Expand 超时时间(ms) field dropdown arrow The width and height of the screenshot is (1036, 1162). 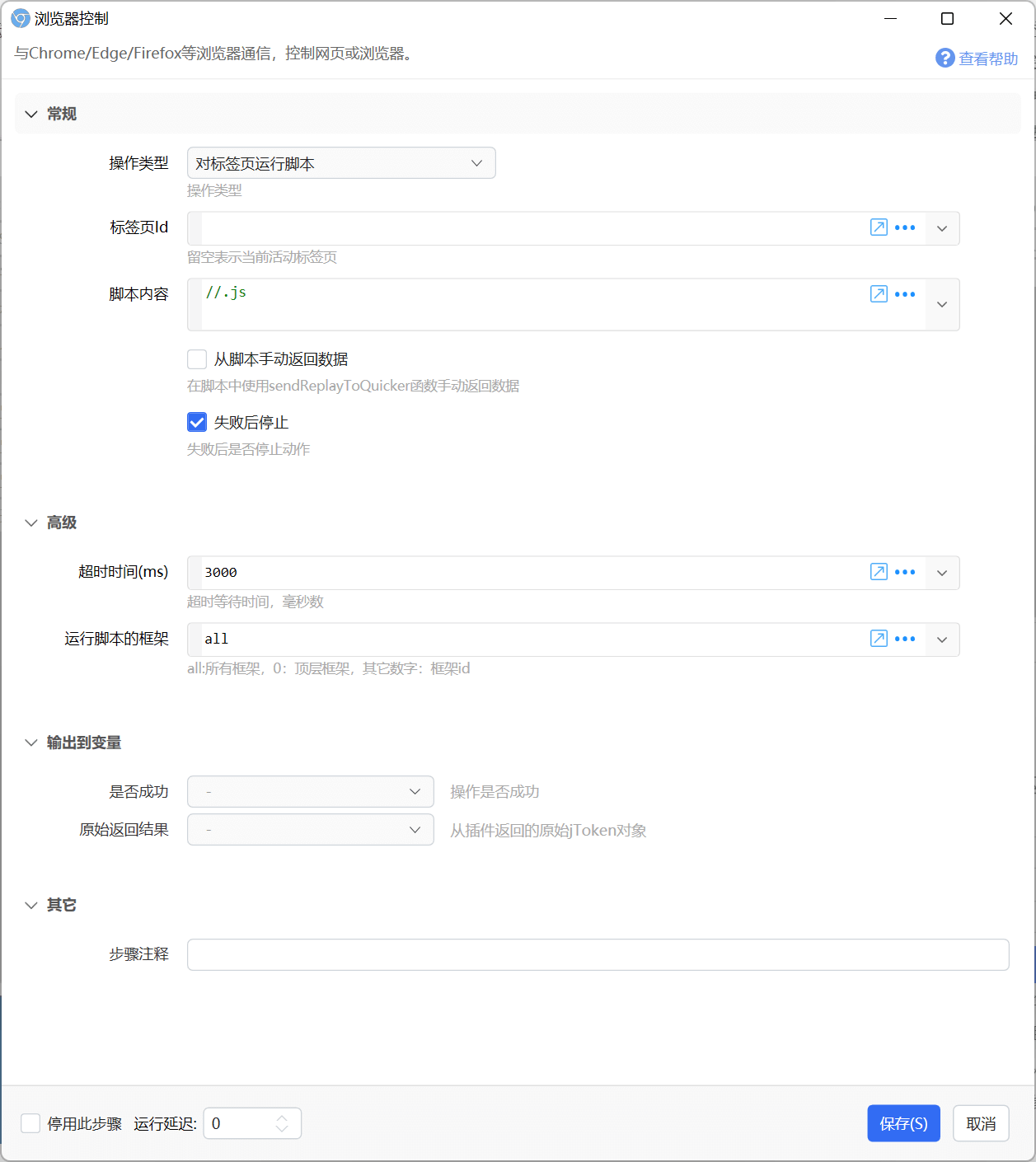(x=942, y=573)
